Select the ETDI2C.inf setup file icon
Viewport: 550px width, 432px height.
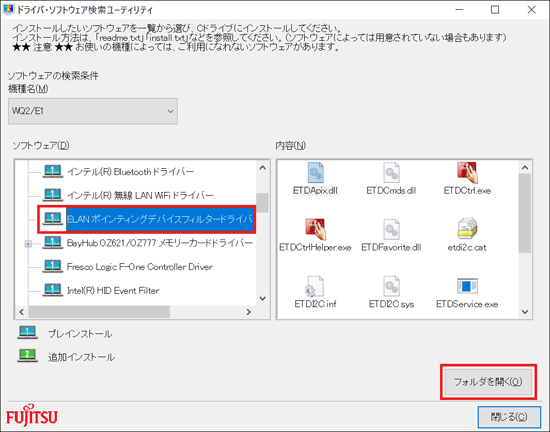[315, 286]
